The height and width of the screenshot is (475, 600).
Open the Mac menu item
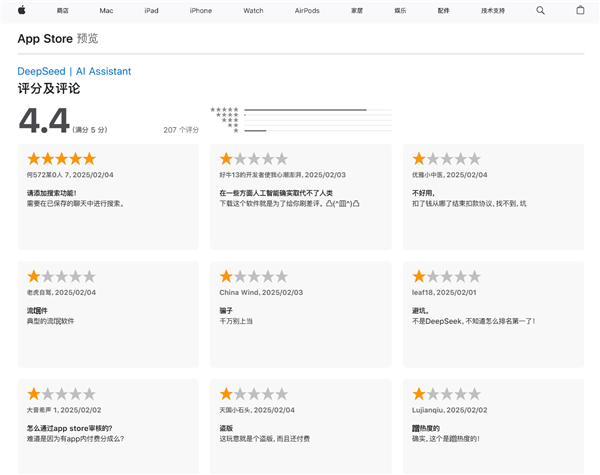tap(106, 10)
